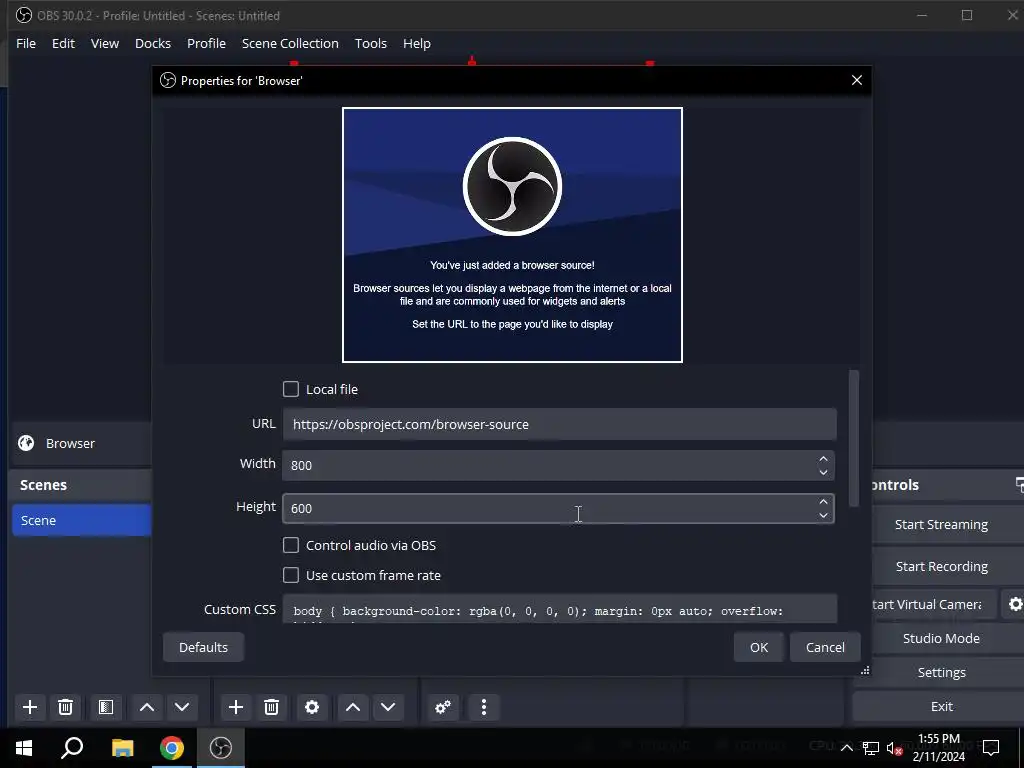Click the Browser source globe icon

point(26,443)
